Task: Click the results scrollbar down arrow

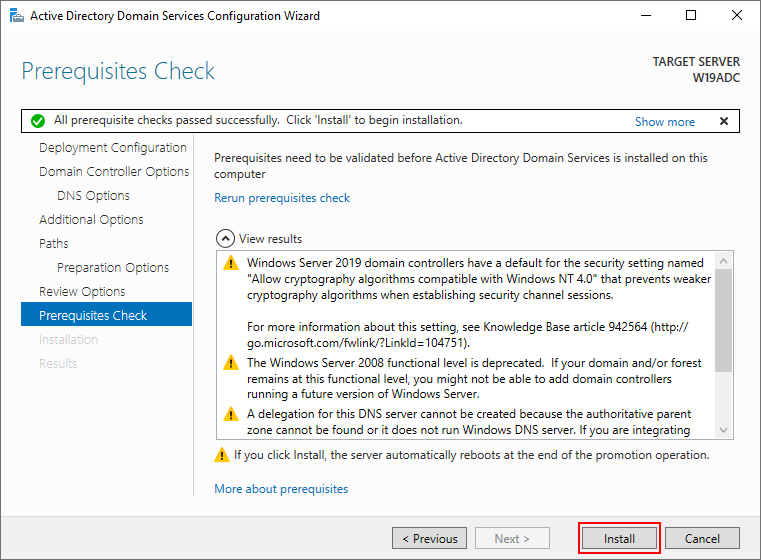Action: 723,429
